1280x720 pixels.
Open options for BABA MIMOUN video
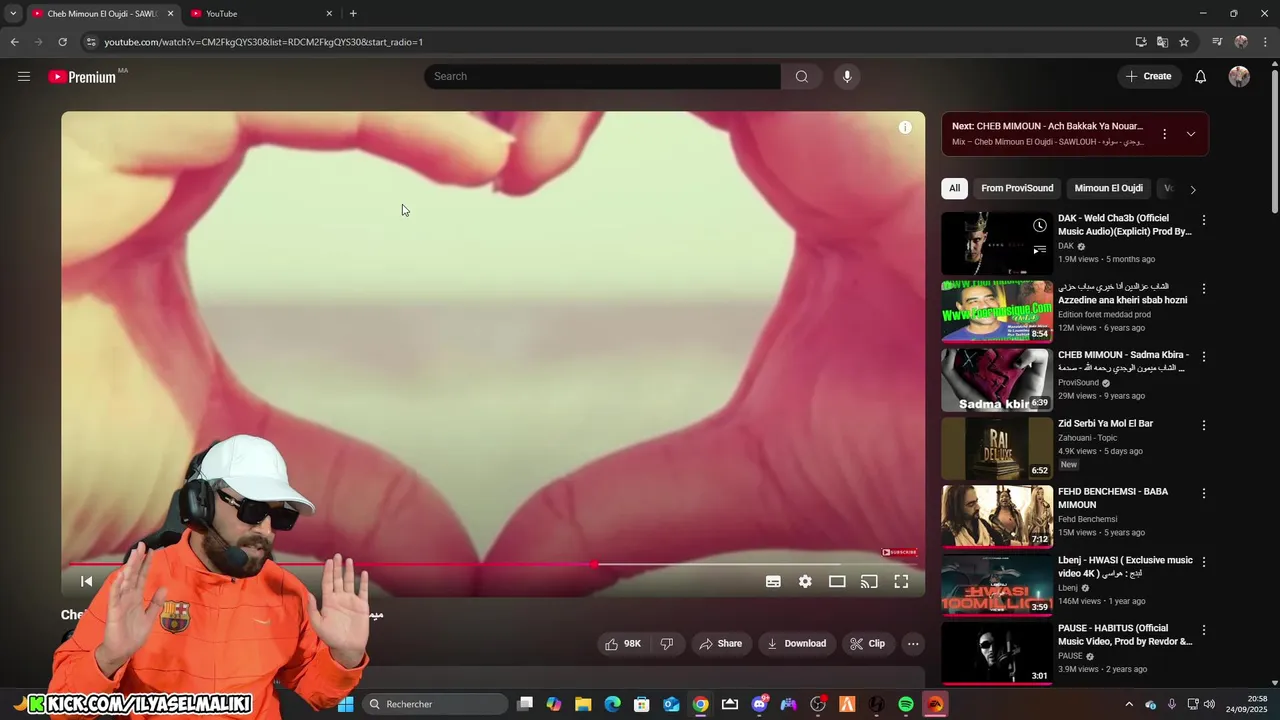pyautogui.click(x=1204, y=493)
